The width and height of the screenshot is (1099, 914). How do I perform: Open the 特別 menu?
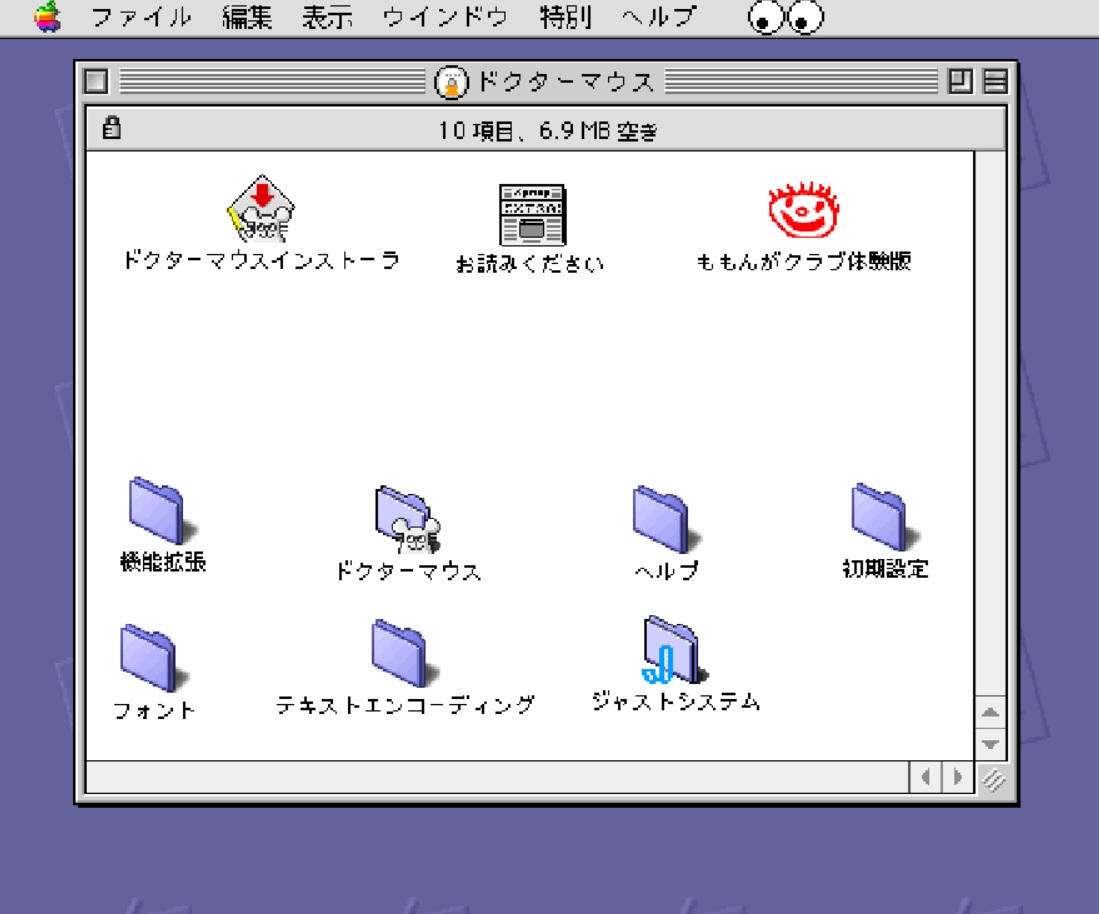[565, 17]
